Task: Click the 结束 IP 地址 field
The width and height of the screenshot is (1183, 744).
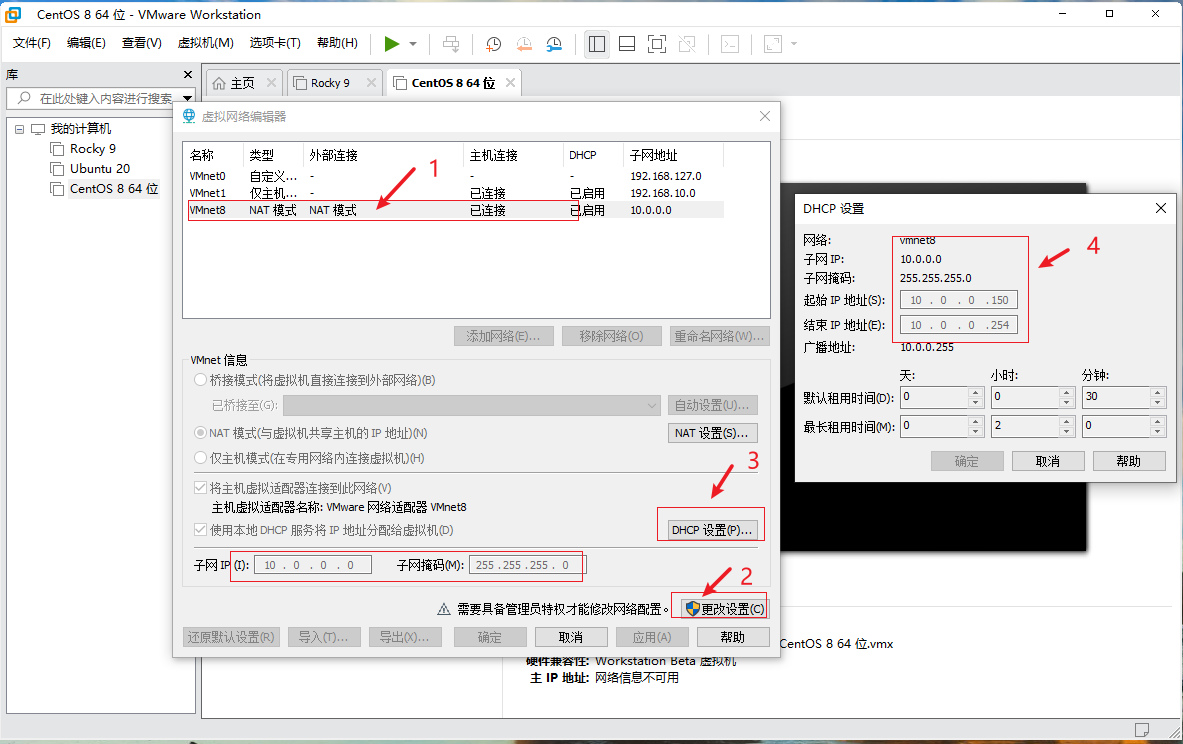Action: pos(959,325)
